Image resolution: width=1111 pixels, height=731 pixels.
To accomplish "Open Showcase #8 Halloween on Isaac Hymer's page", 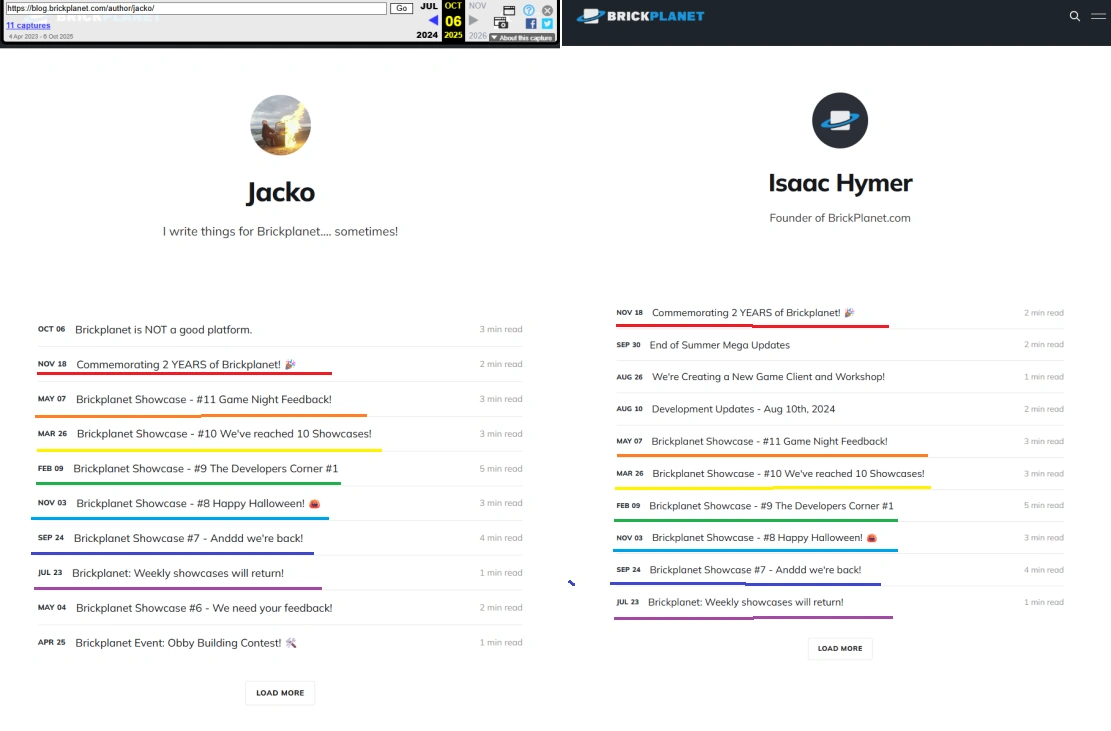I will click(765, 538).
